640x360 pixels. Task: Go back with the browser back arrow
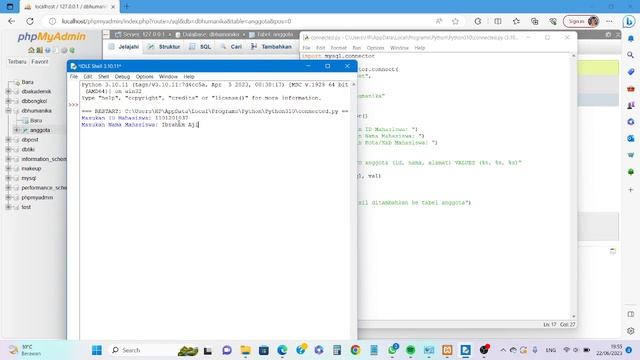tap(11, 21)
